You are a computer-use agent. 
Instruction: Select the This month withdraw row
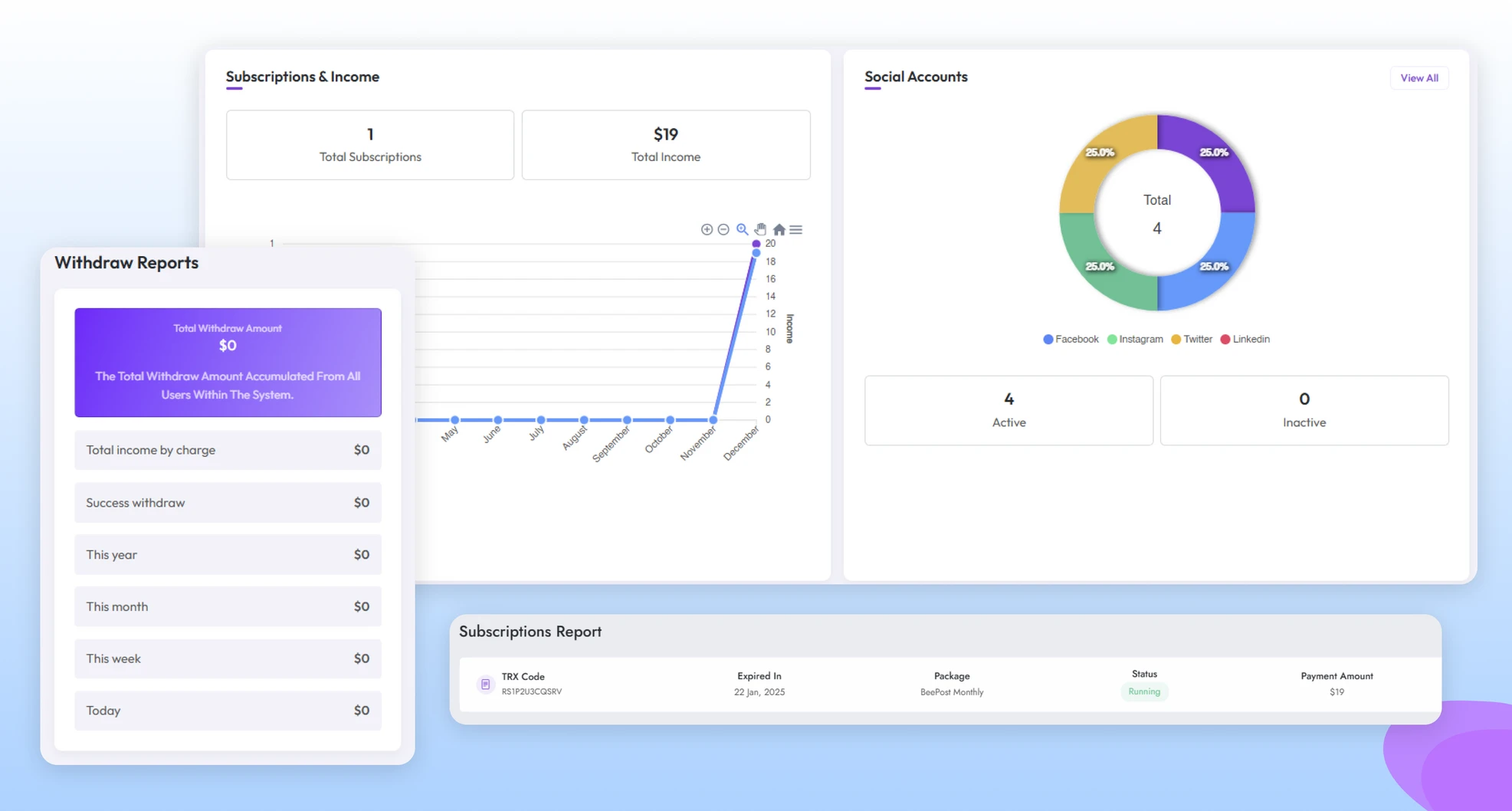coord(228,606)
